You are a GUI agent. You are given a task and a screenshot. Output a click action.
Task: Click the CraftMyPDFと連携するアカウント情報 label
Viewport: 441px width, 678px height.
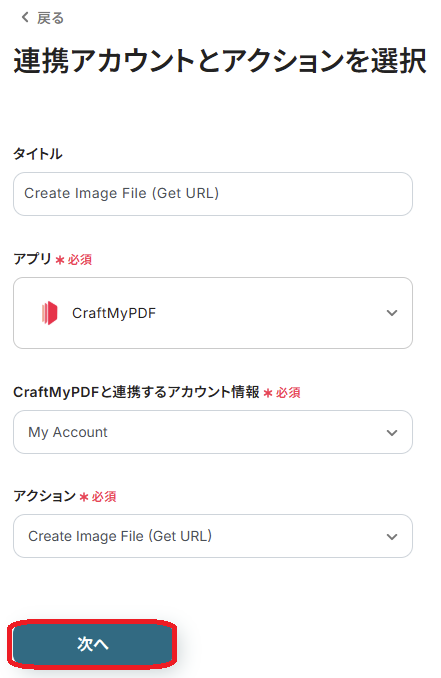tap(136, 392)
